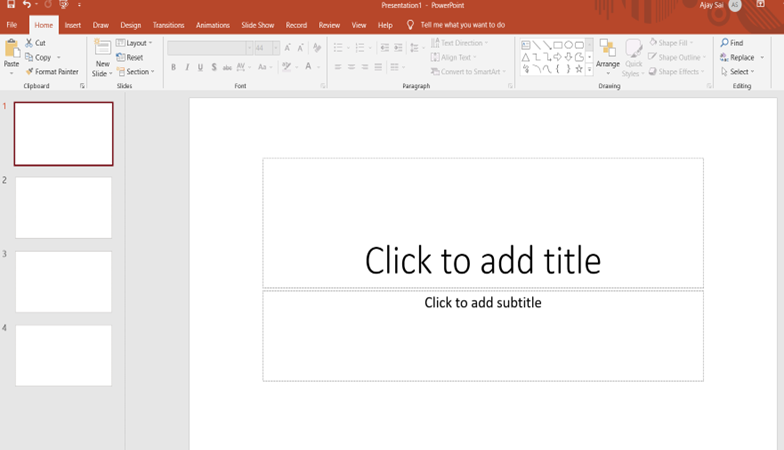Click the Paste icon

point(11,50)
